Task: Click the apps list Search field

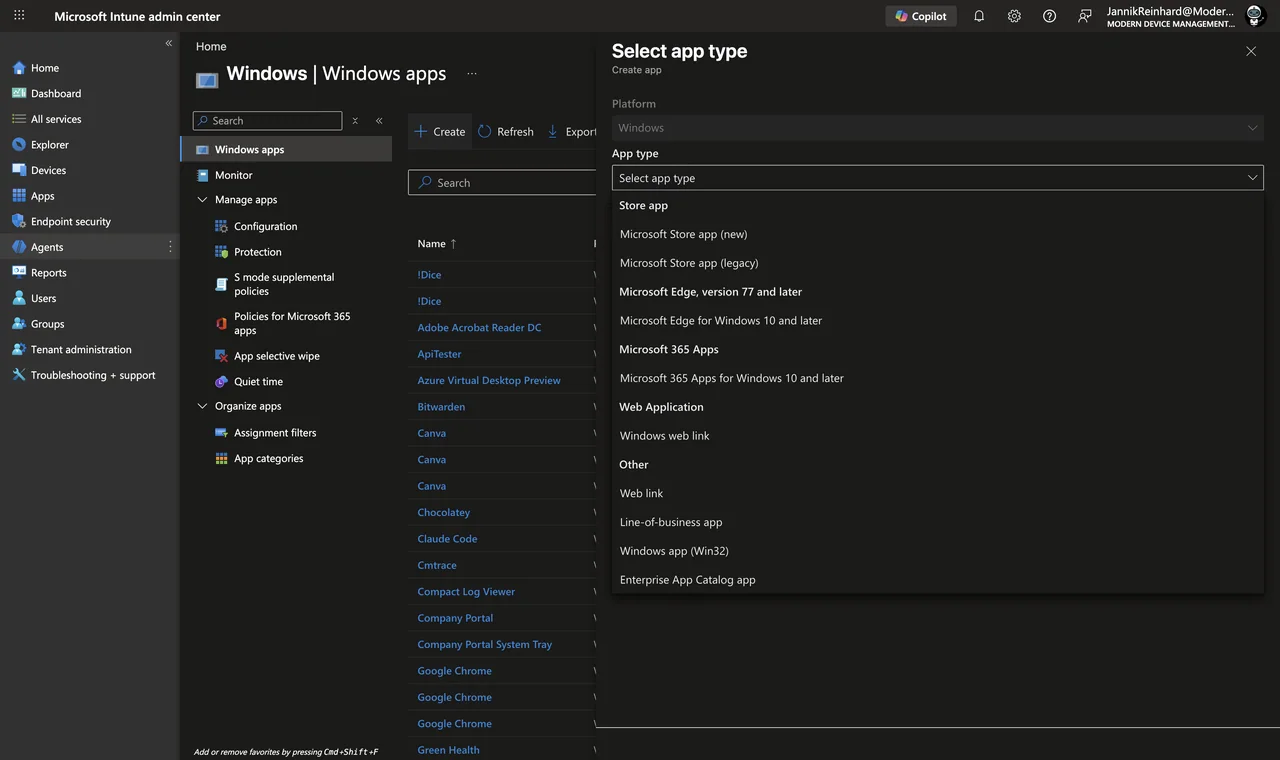Action: 503,183
